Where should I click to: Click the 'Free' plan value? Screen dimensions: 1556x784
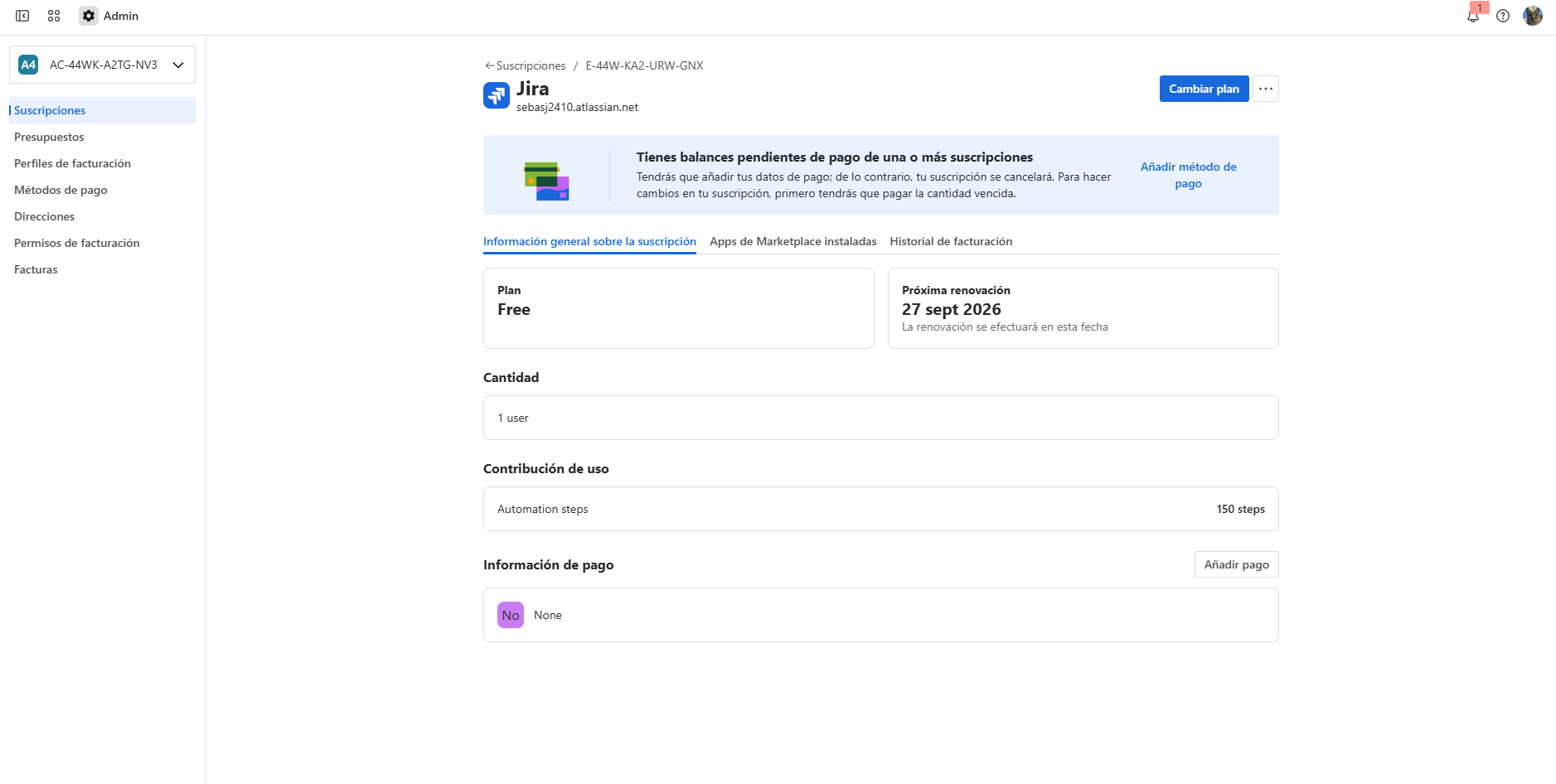pyautogui.click(x=513, y=309)
